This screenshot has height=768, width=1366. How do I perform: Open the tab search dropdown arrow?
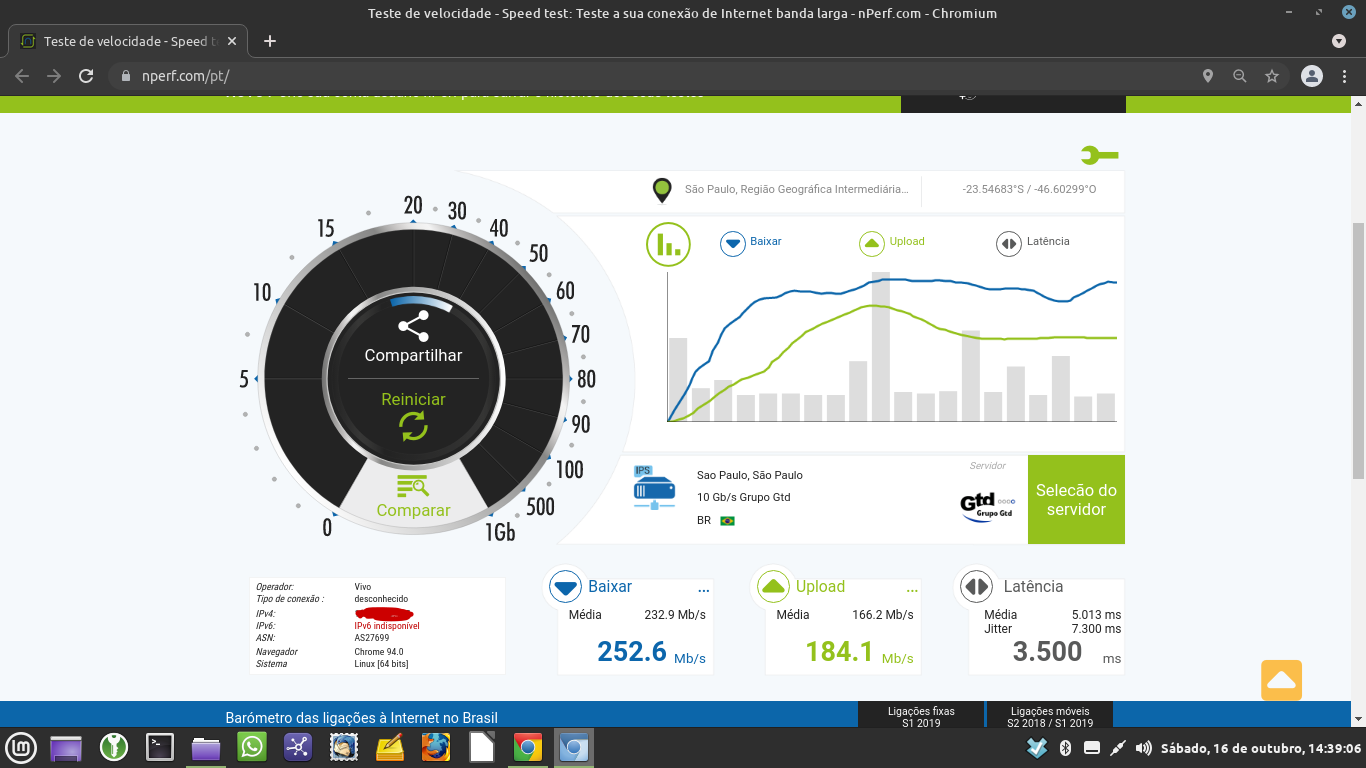[x=1339, y=41]
